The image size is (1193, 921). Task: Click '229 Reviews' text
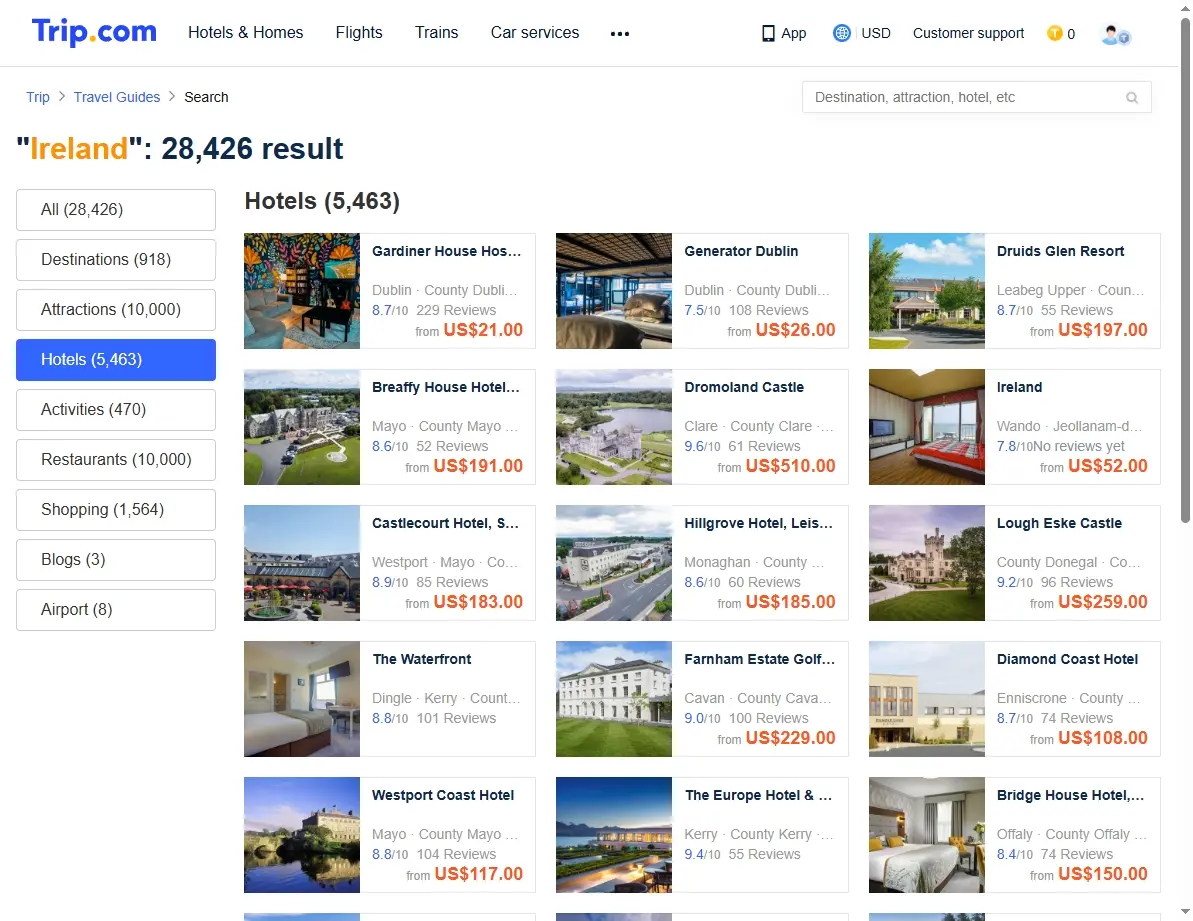click(x=456, y=310)
